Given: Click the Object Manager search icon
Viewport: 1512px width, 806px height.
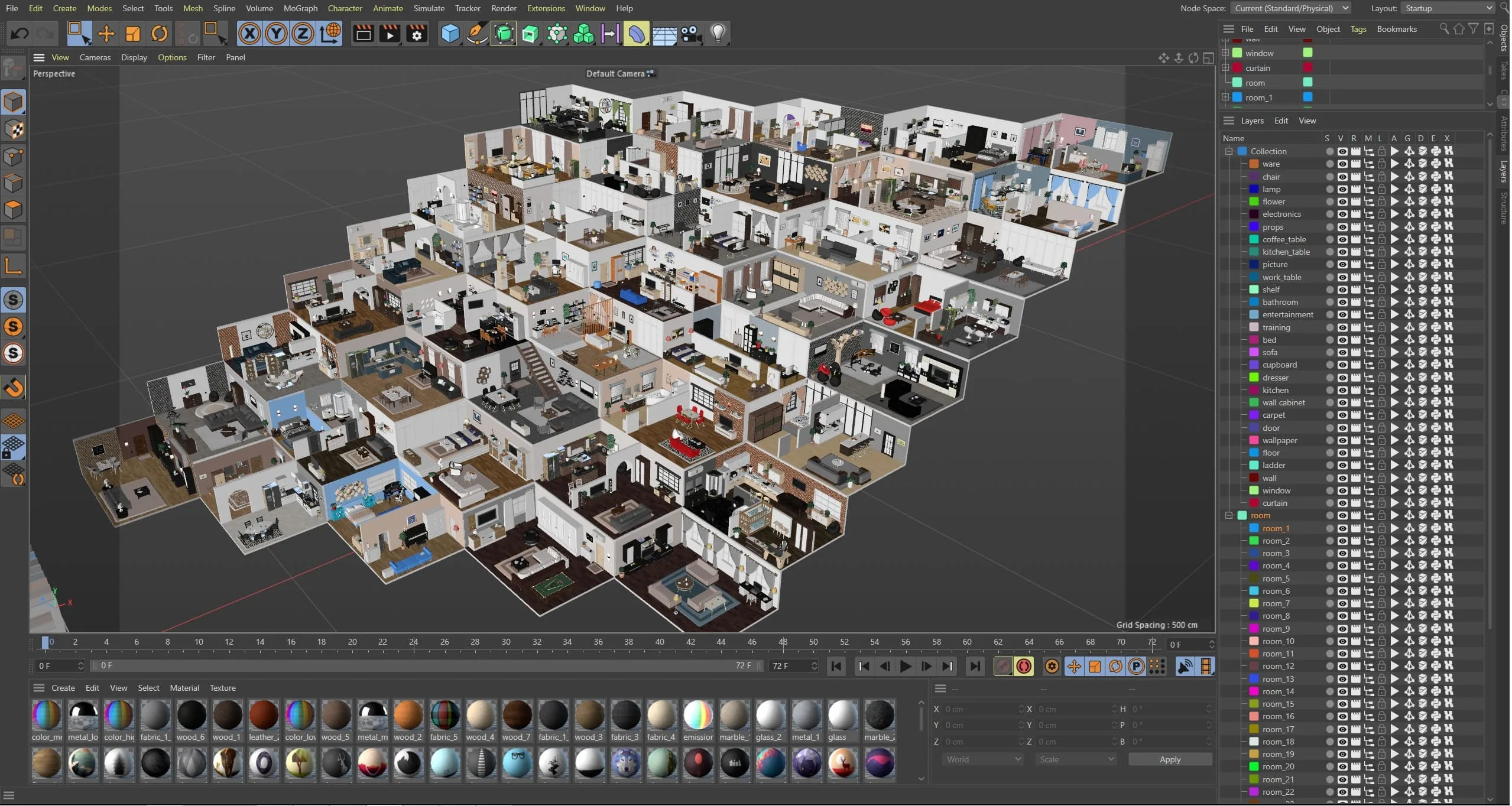Looking at the screenshot, I should point(1443,29).
